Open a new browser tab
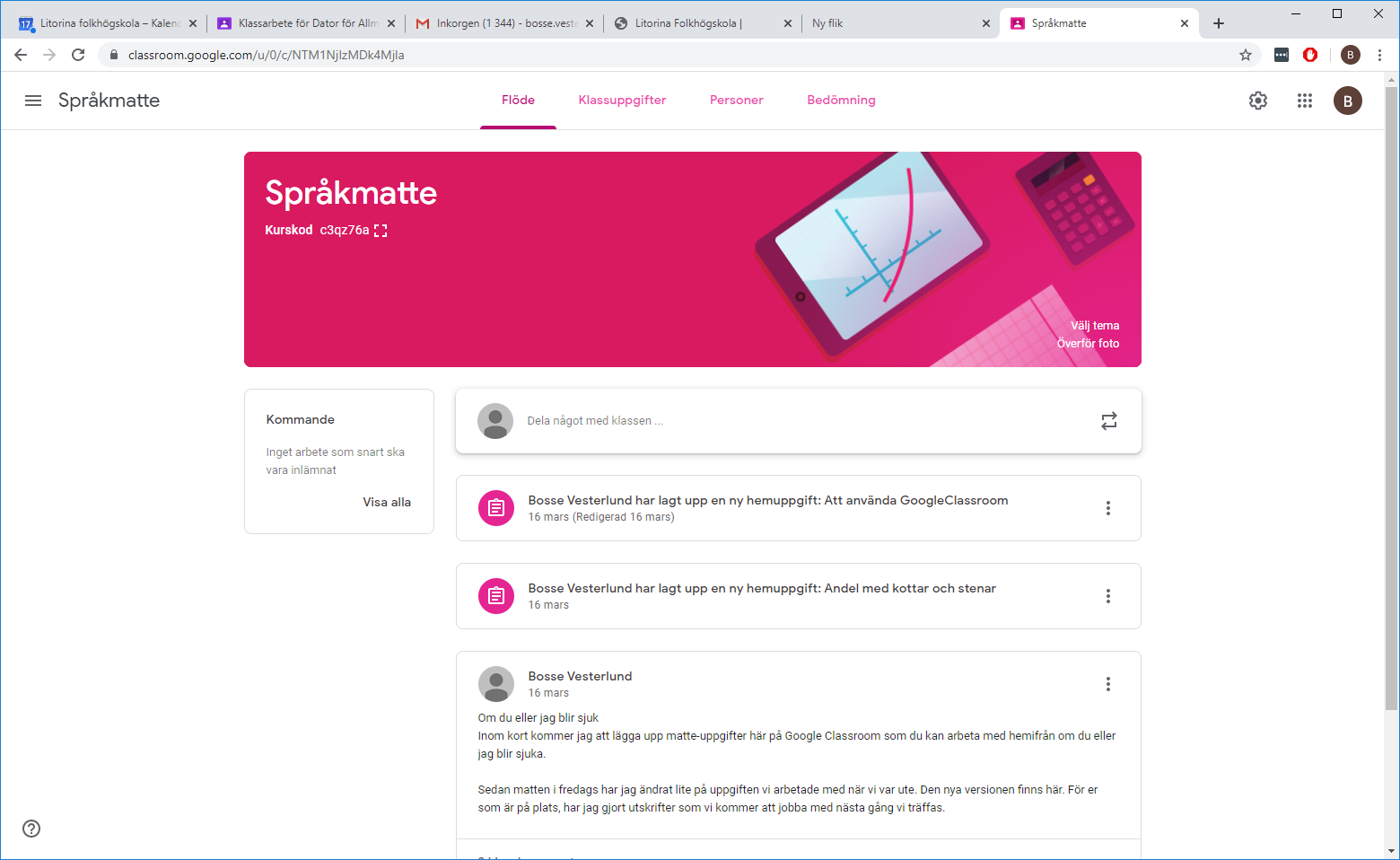 pos(1219,23)
